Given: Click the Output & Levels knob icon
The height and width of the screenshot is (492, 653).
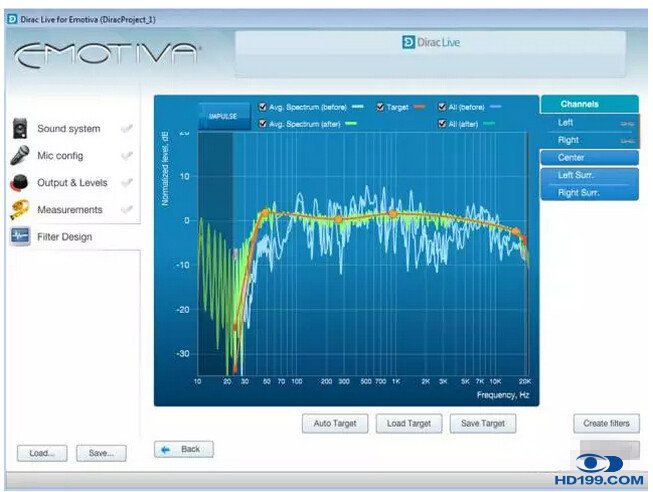Looking at the screenshot, I should (x=19, y=183).
